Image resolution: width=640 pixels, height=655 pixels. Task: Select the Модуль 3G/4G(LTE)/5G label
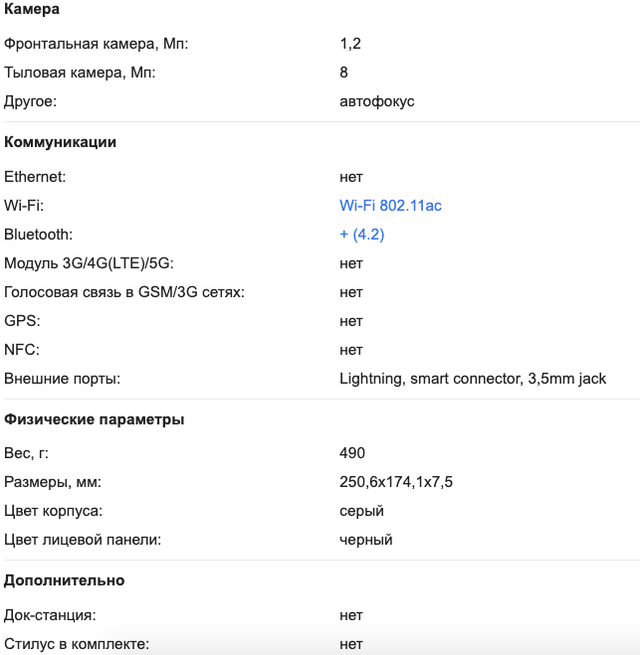(89, 263)
